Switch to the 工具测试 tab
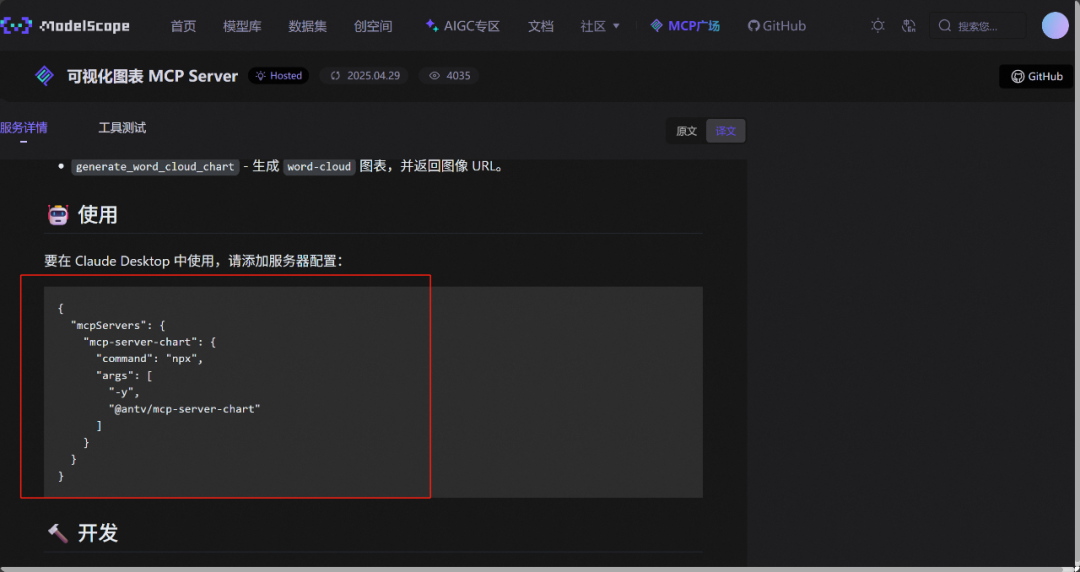Viewport: 1080px width, 572px height. click(x=122, y=127)
